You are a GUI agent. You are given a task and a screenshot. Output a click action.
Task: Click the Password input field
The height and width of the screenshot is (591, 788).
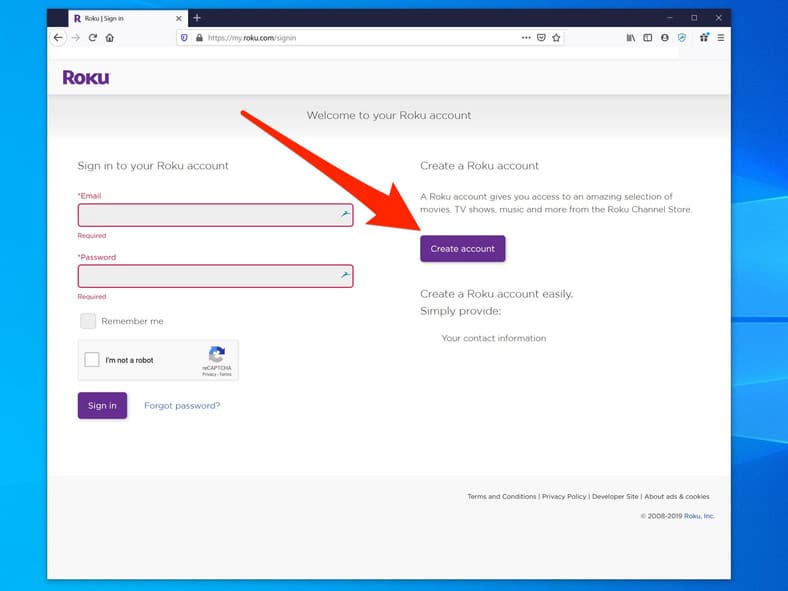pyautogui.click(x=216, y=276)
